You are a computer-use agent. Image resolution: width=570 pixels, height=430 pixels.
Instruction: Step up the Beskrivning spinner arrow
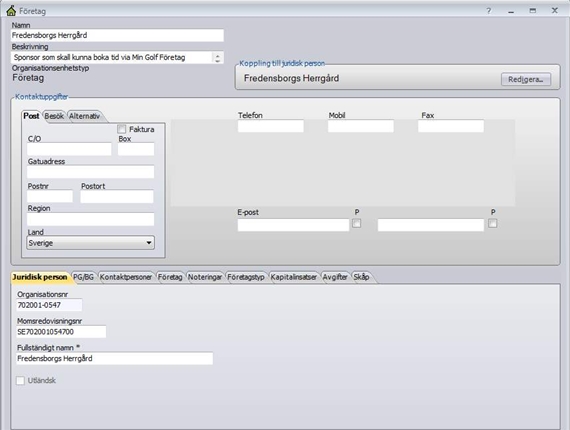coord(217,55)
